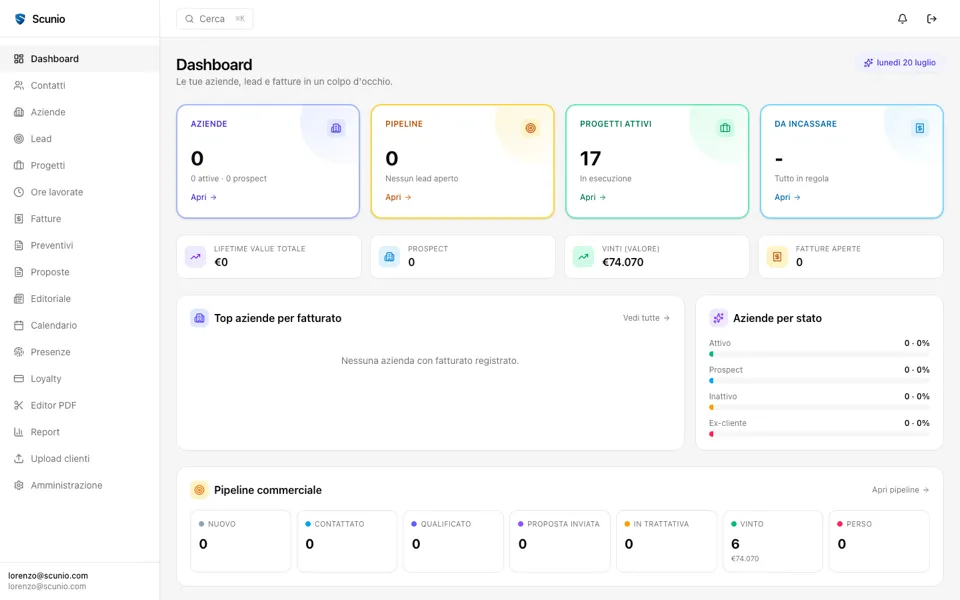Click the €74.070 Vinti value

click(623, 262)
